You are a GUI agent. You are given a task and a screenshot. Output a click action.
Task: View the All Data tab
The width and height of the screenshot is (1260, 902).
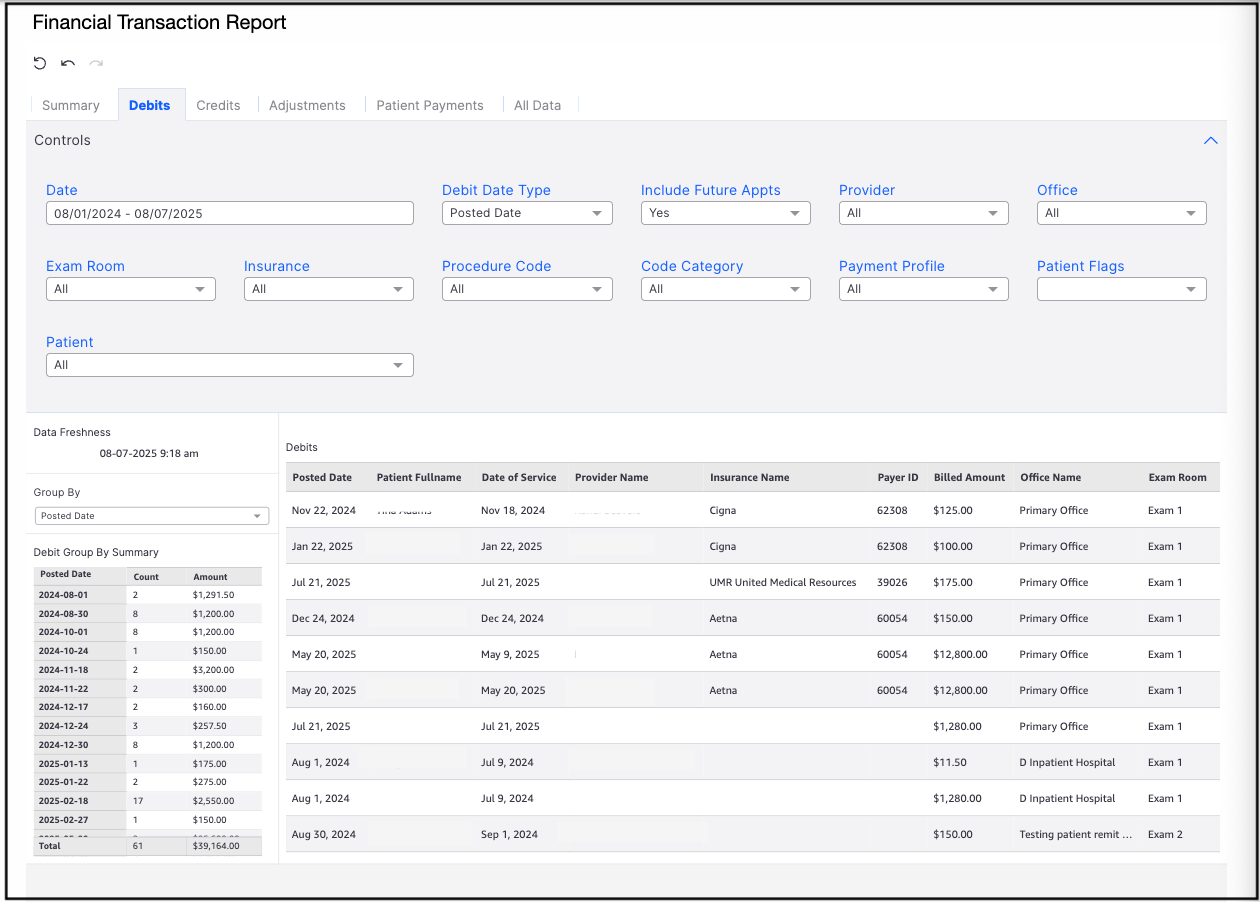coord(537,105)
